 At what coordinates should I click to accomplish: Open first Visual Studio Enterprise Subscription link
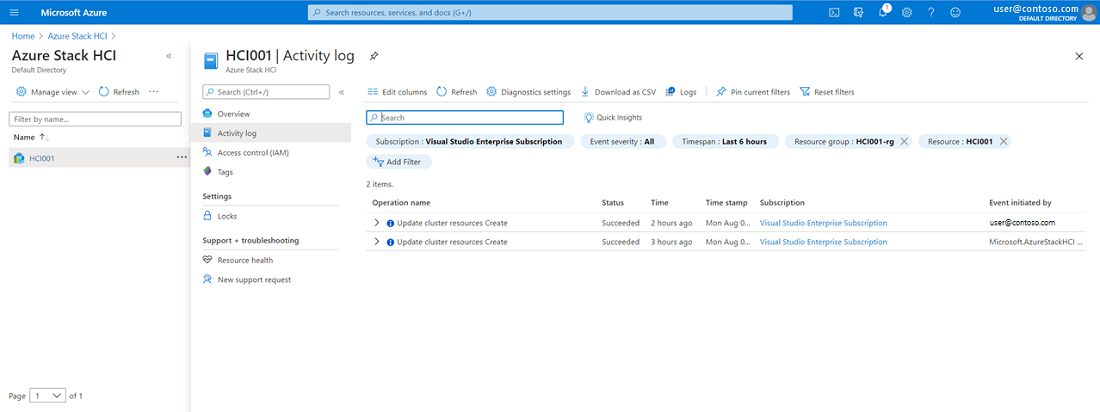823,223
